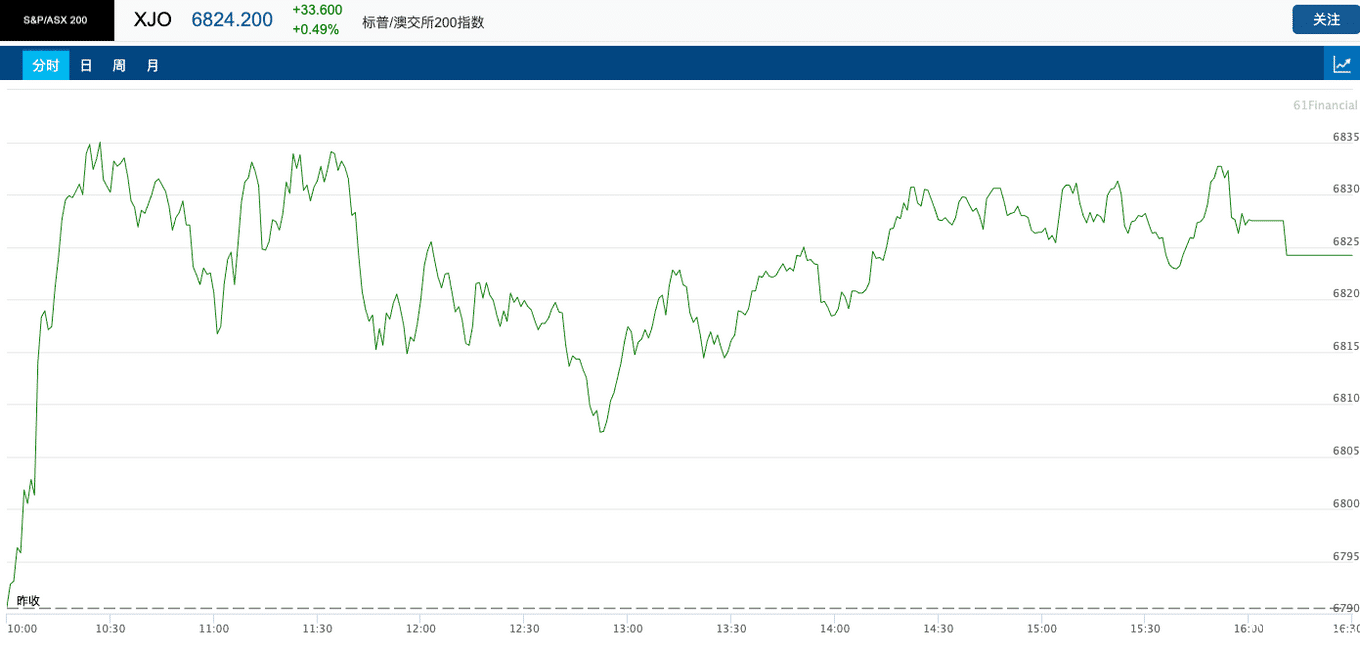
Task: Click the +33.600 point change
Action: tap(317, 10)
